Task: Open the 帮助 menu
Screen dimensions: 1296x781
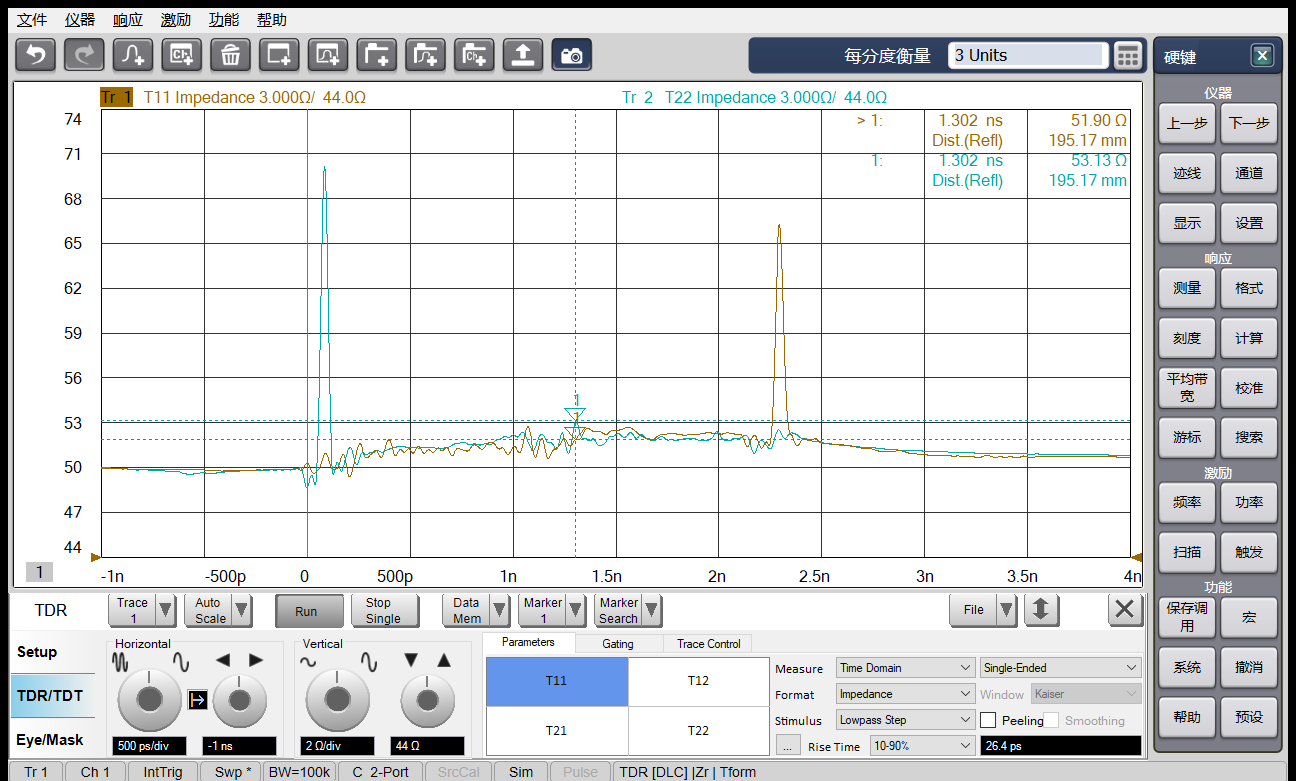Action: [x=272, y=20]
